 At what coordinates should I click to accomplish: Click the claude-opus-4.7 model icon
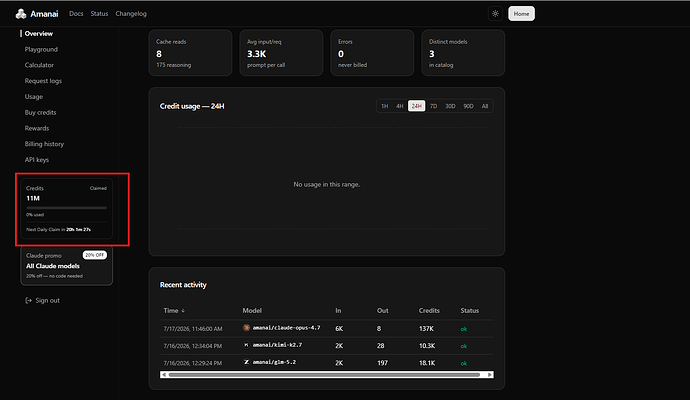coord(246,328)
